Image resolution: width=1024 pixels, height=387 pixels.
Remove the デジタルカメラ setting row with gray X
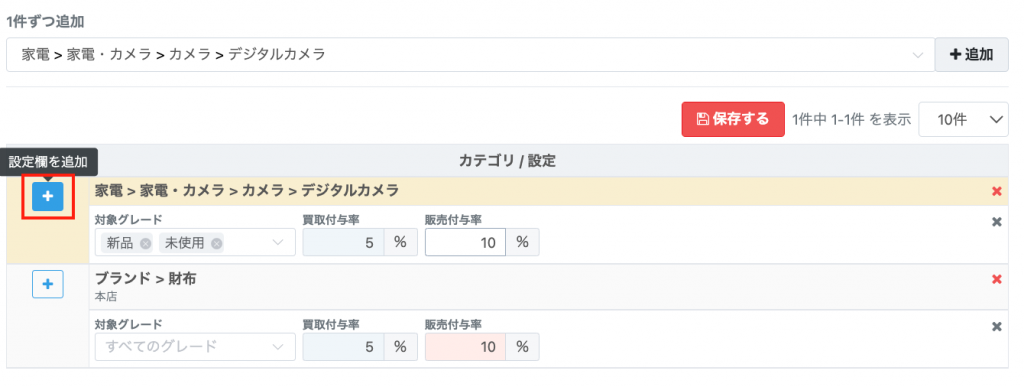tap(997, 222)
